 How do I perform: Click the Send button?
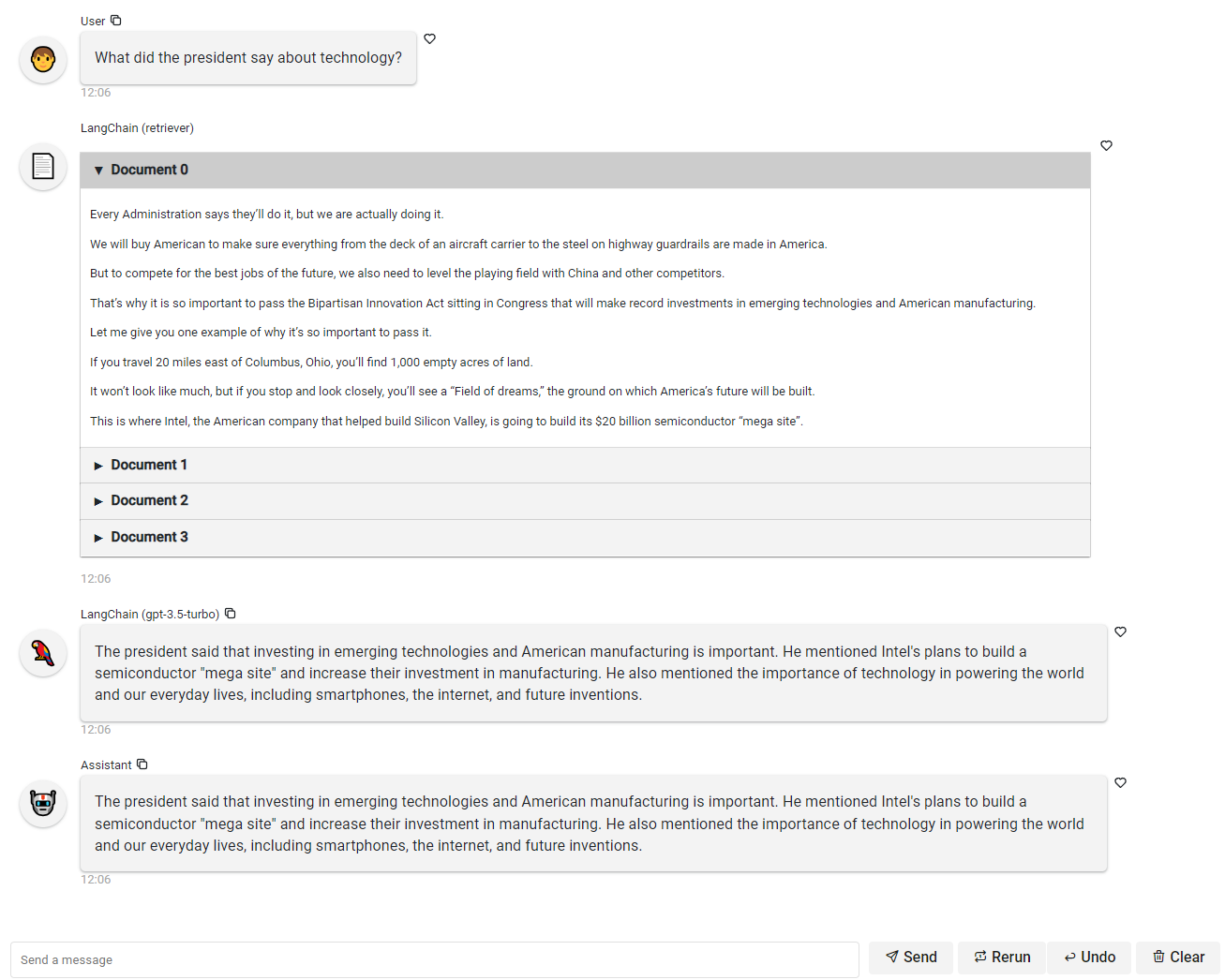911,958
